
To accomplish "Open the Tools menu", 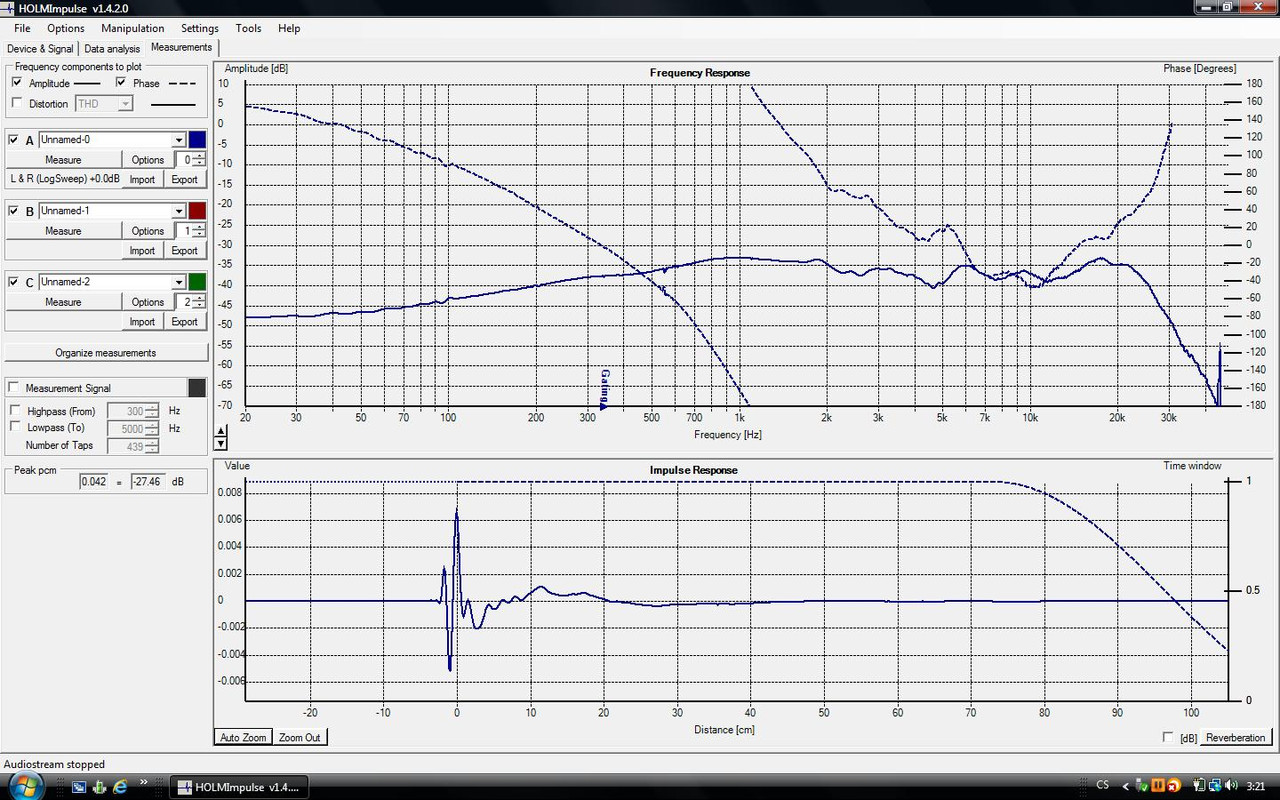I will 248,28.
